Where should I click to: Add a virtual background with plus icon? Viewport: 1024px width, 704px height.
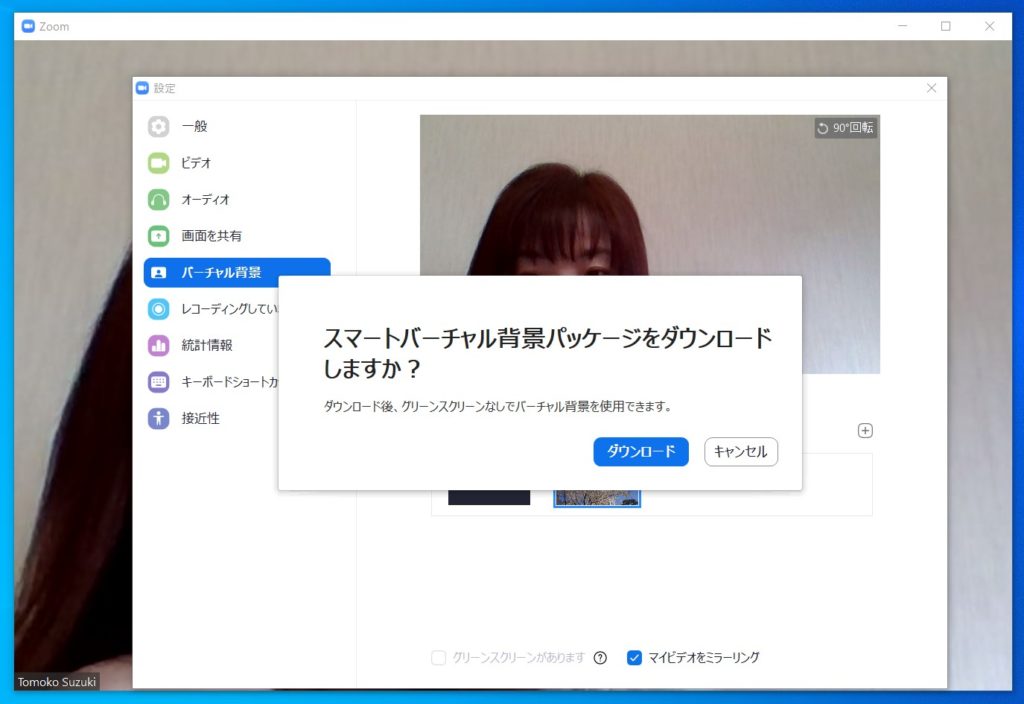(865, 431)
